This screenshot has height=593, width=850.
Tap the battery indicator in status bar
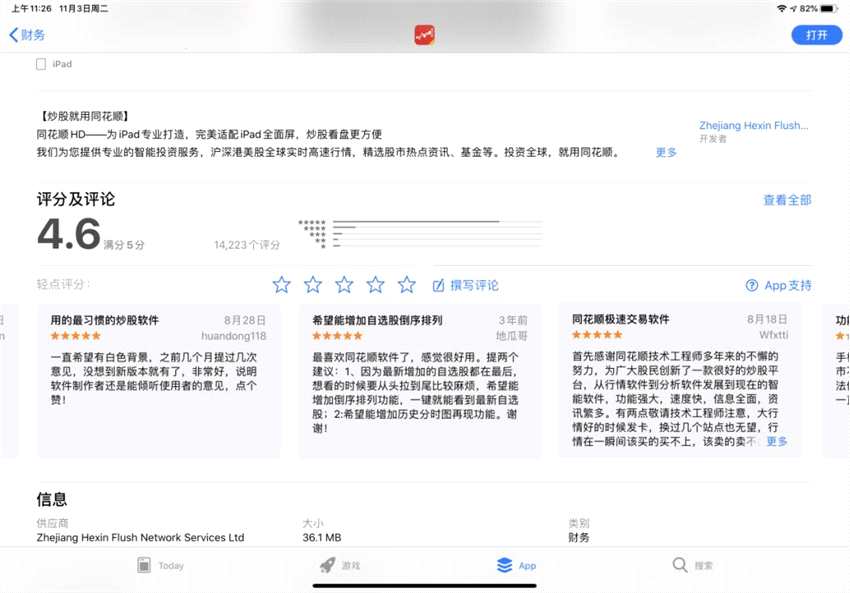click(829, 9)
